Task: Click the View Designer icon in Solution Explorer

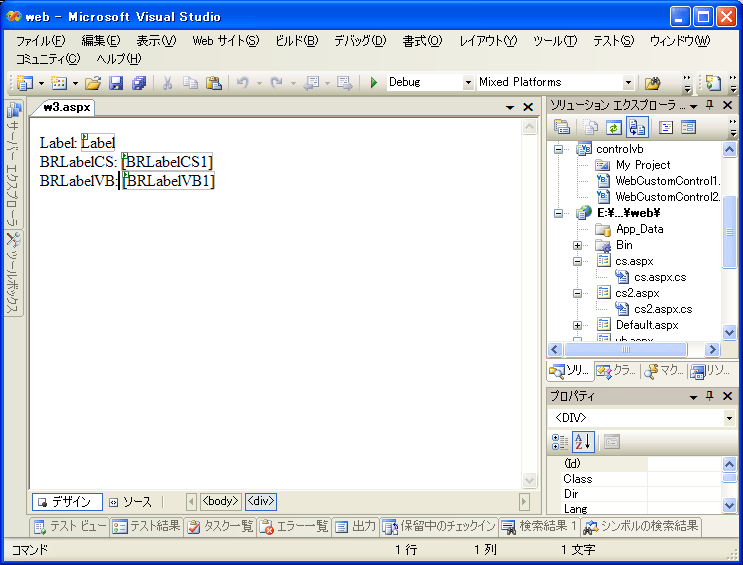Action: point(689,127)
